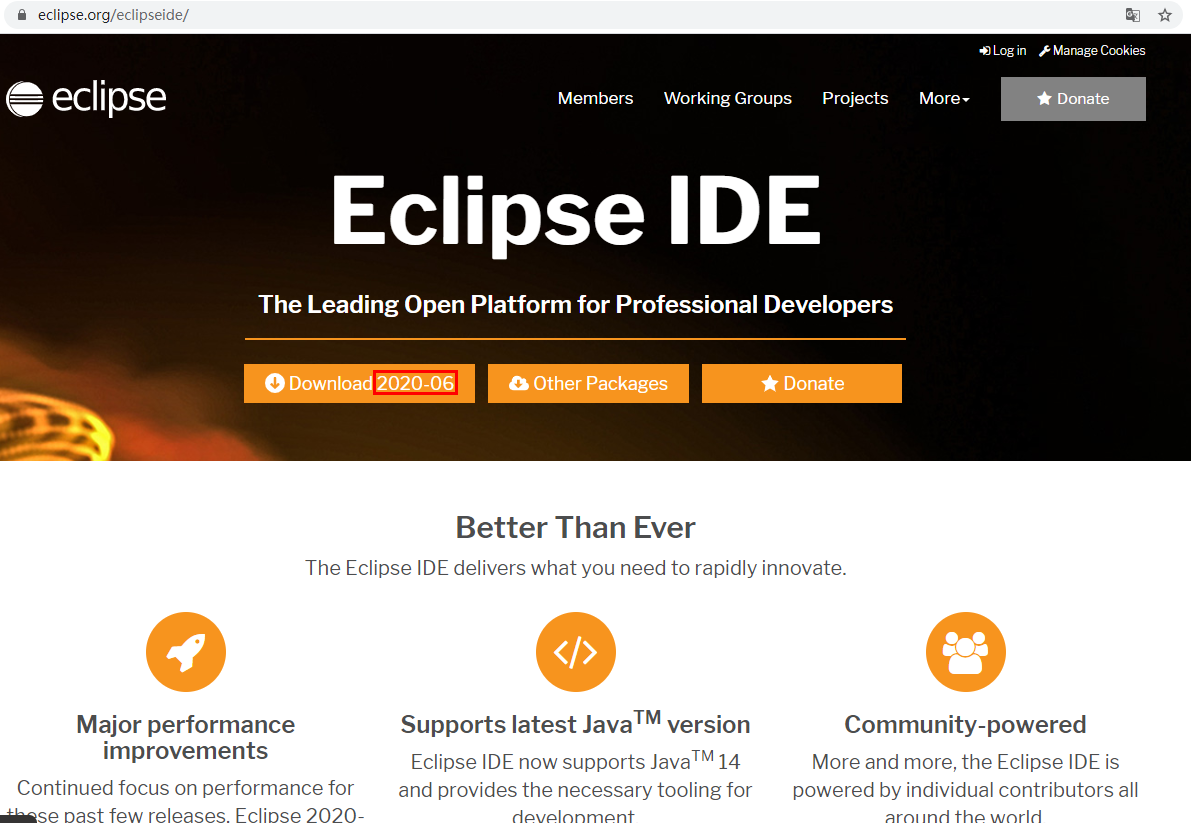
Task: Open Other Packages
Action: click(x=588, y=383)
